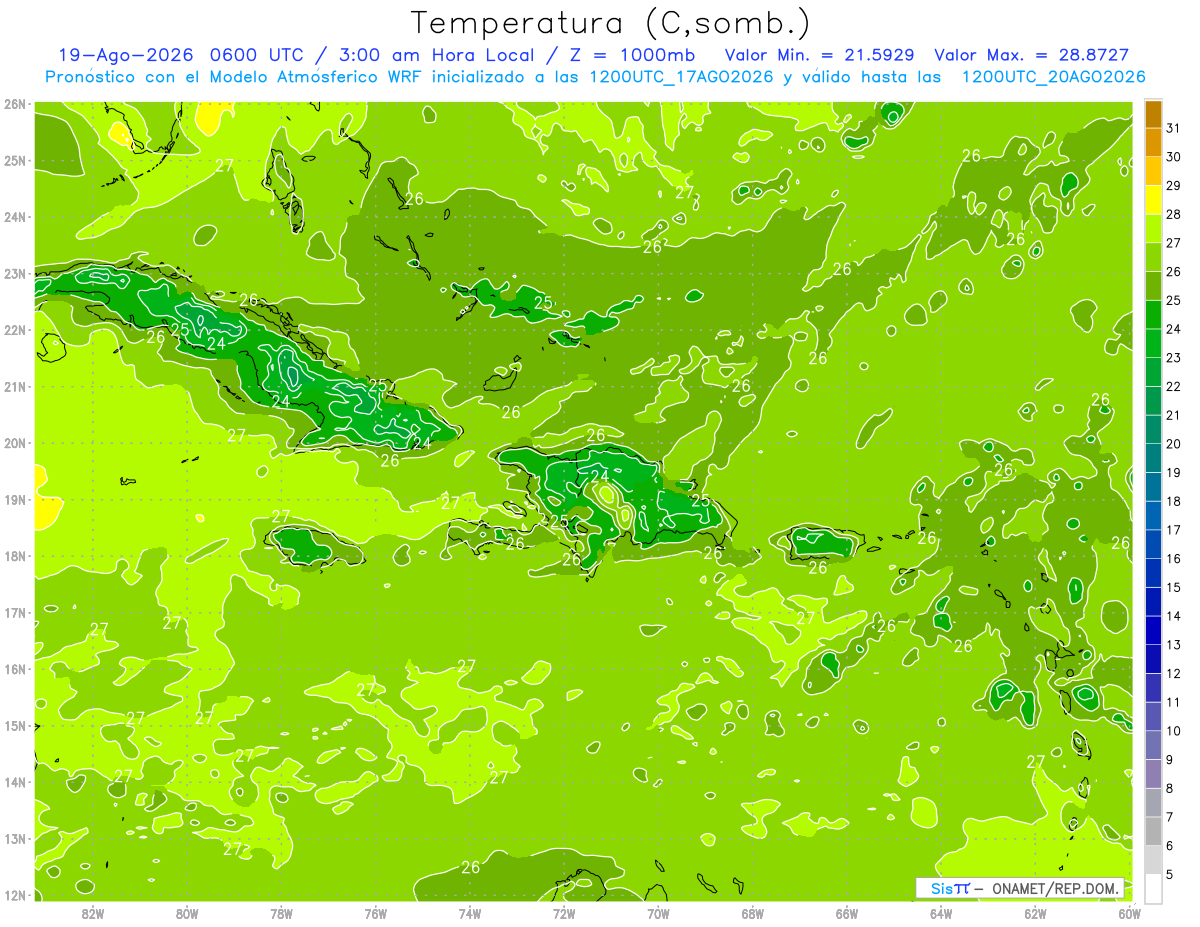Image resolution: width=1200 pixels, height=927 pixels.
Task: Click the "66W" longitude axis label
Action: pyautogui.click(x=846, y=913)
